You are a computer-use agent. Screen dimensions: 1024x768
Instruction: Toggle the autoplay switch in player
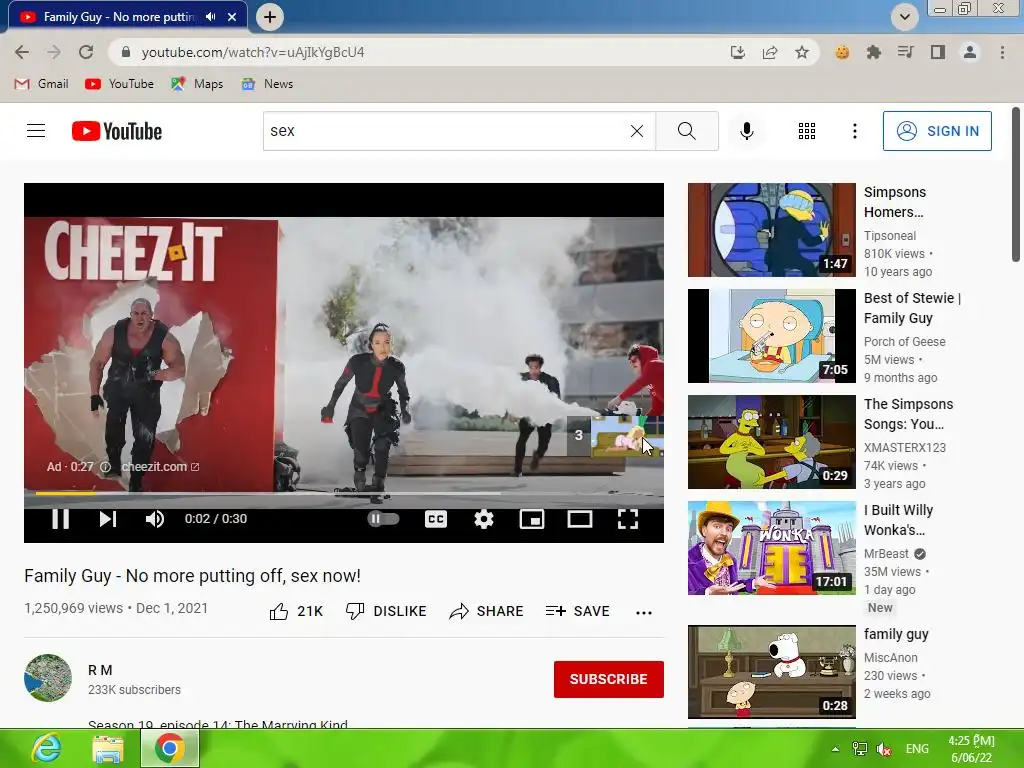pyautogui.click(x=383, y=519)
